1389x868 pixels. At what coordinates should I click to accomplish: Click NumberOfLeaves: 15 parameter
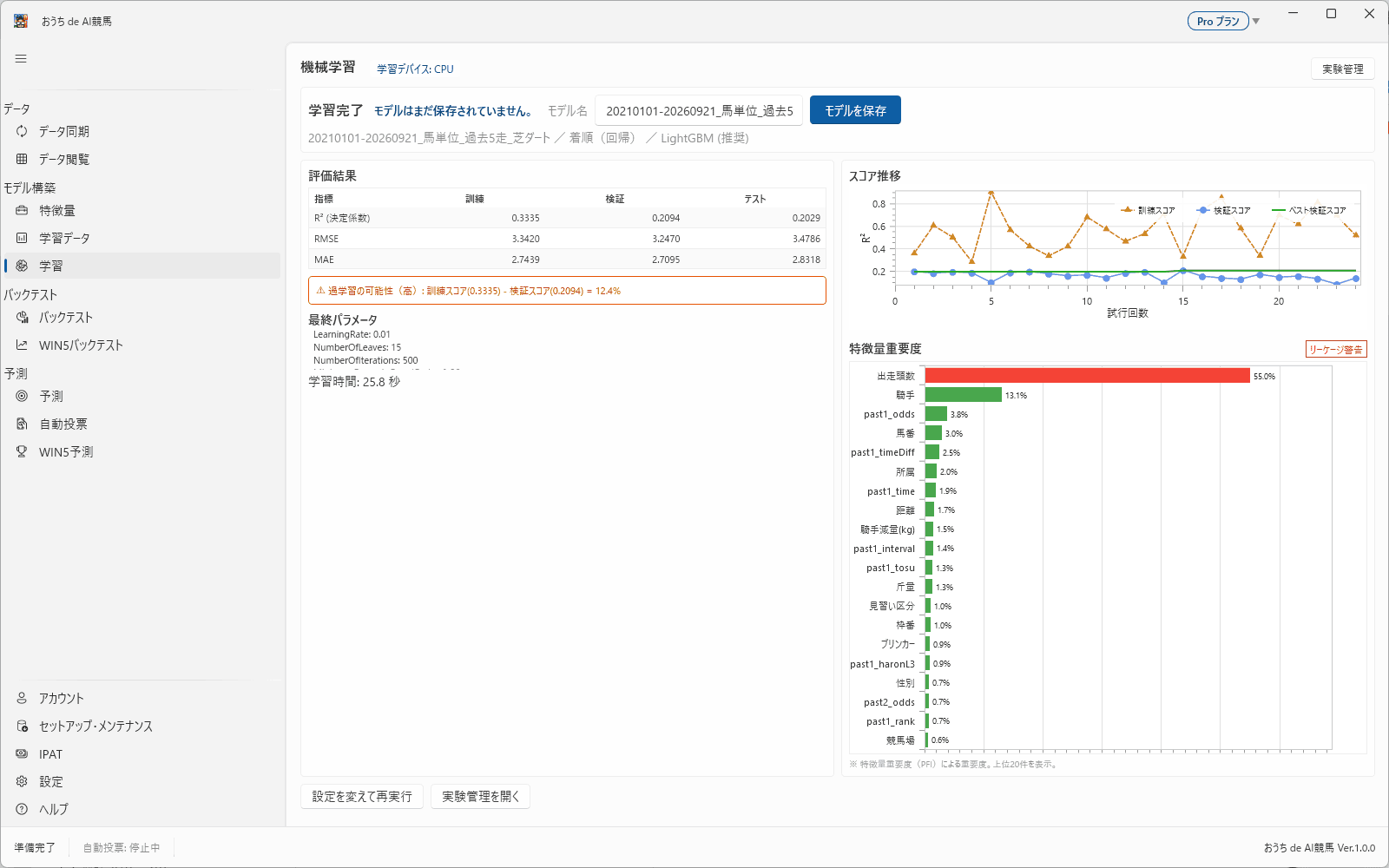357,347
